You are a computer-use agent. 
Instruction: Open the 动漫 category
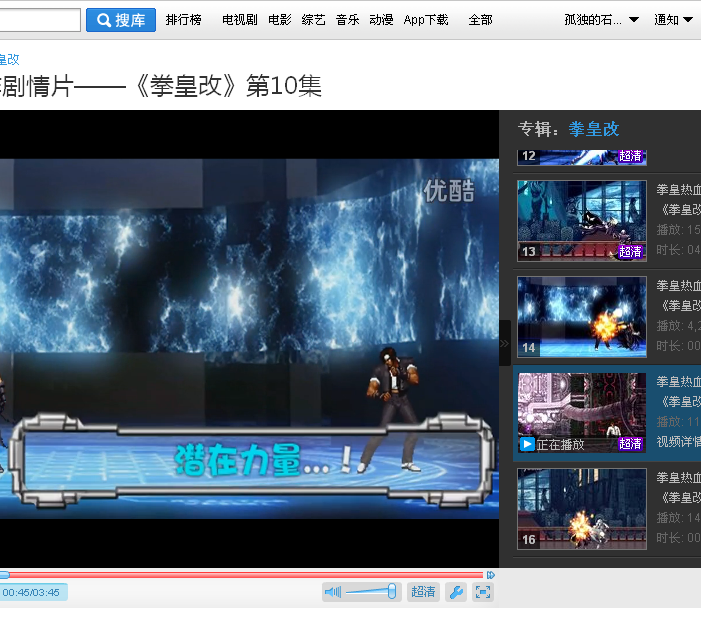(381, 20)
